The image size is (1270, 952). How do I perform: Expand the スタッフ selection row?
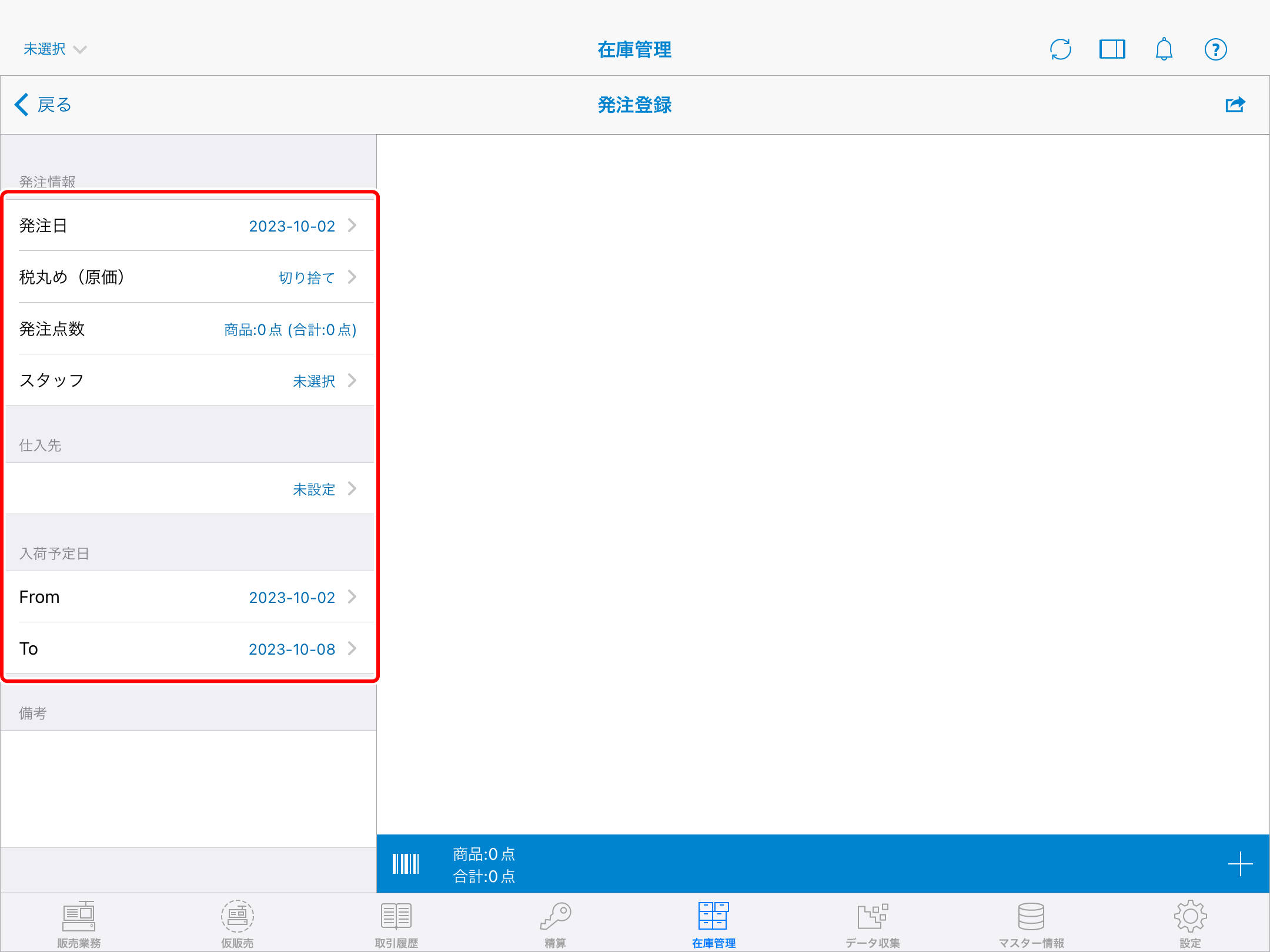[188, 381]
